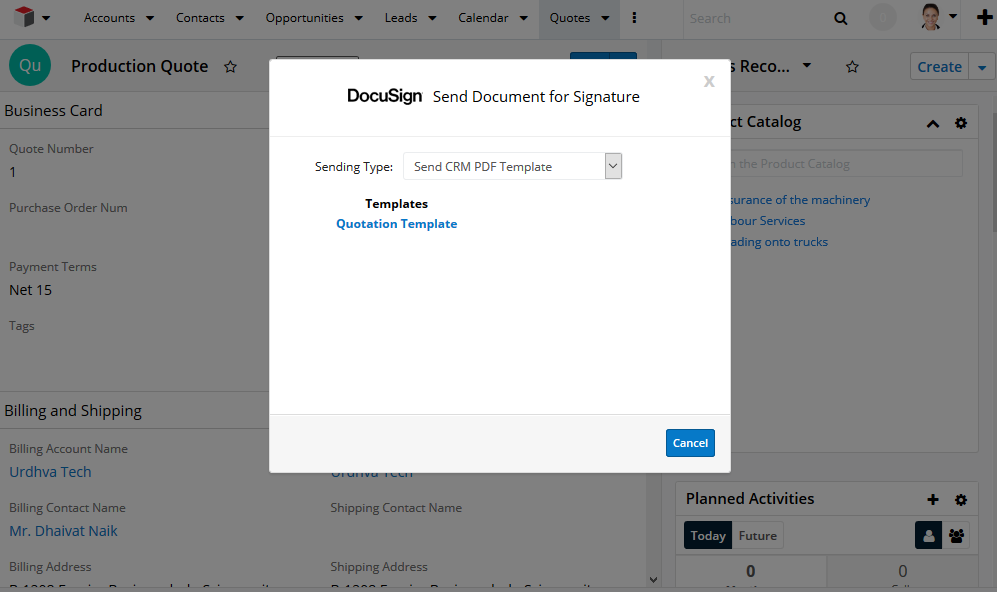Open the Labour Services catalog item

coord(767,221)
